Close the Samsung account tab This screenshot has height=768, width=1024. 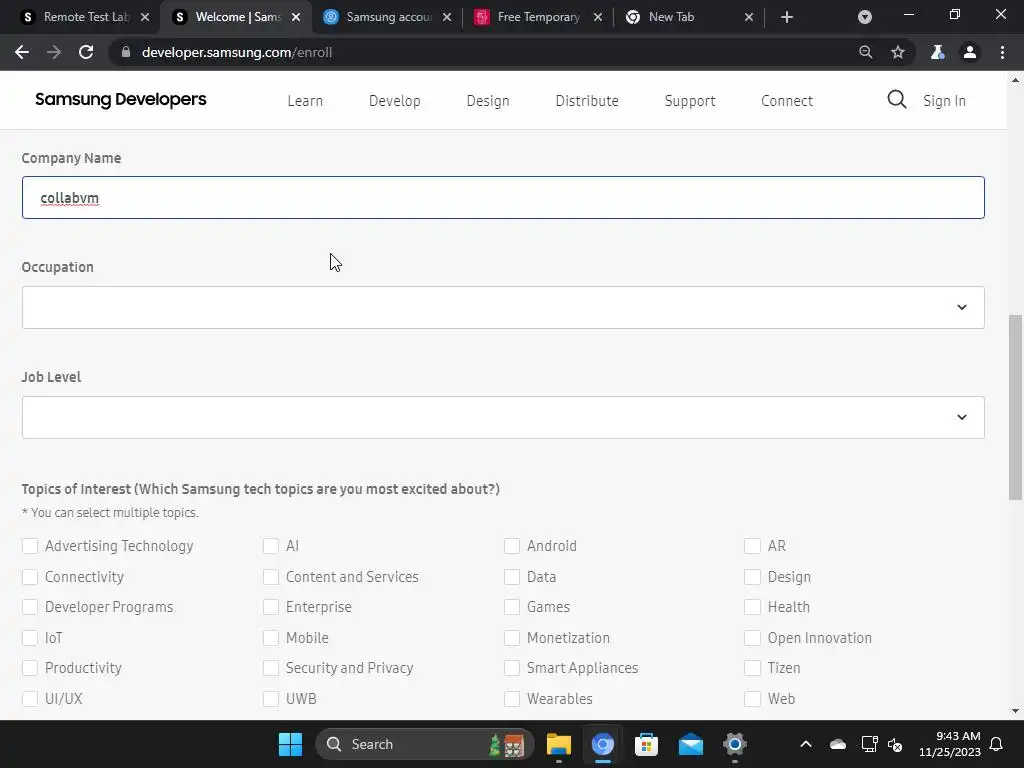(447, 17)
